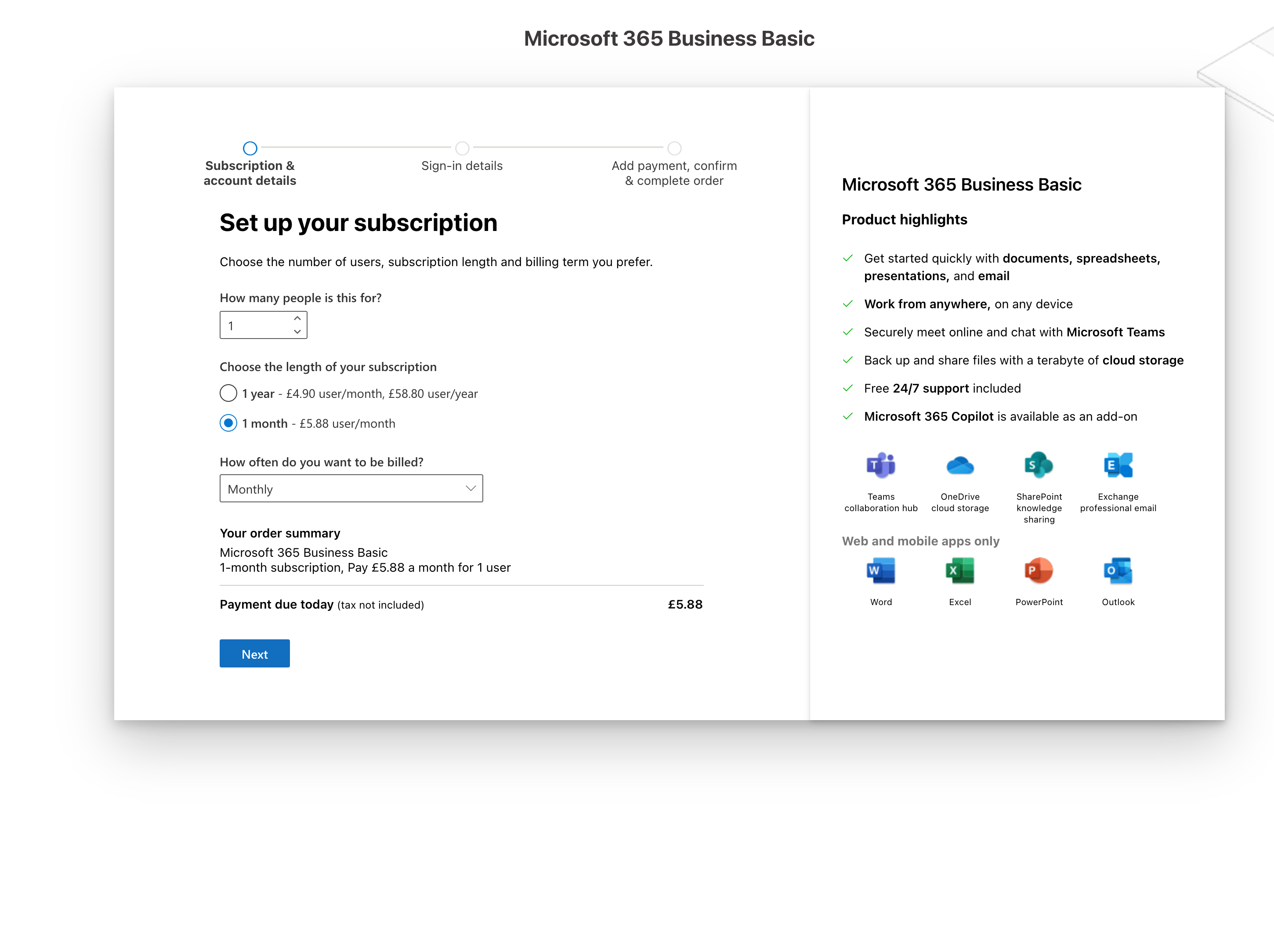Click the 'Your order summary' heading
The width and height of the screenshot is (1274, 952).
click(280, 533)
